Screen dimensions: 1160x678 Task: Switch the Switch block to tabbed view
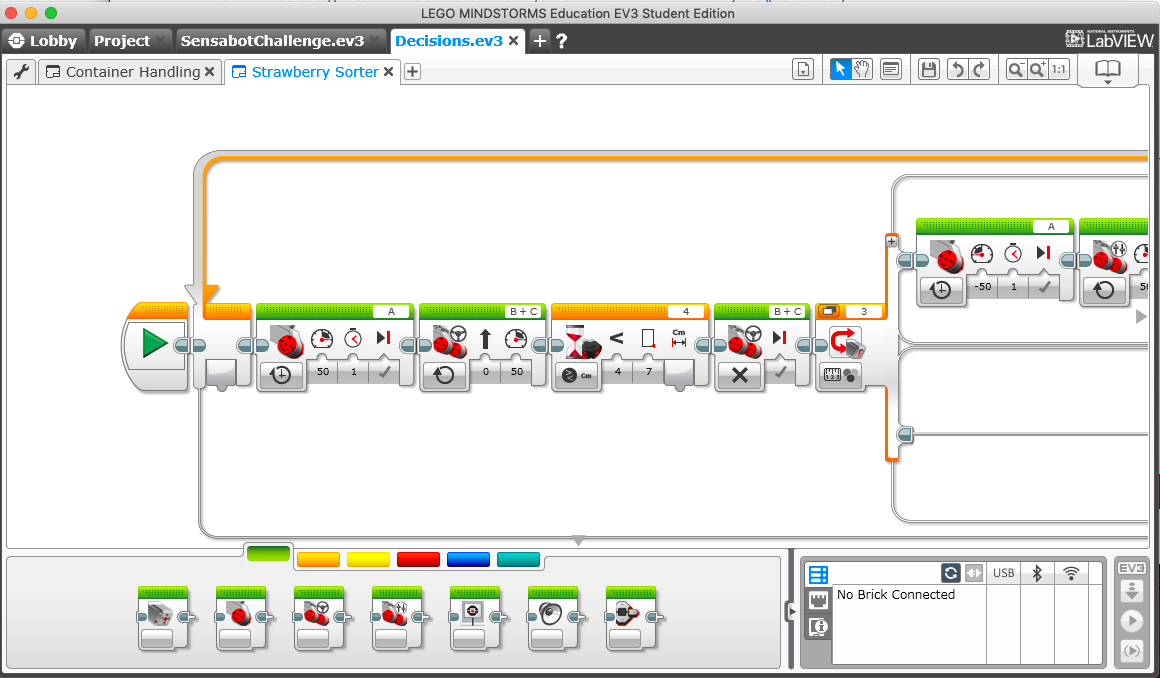coord(829,312)
